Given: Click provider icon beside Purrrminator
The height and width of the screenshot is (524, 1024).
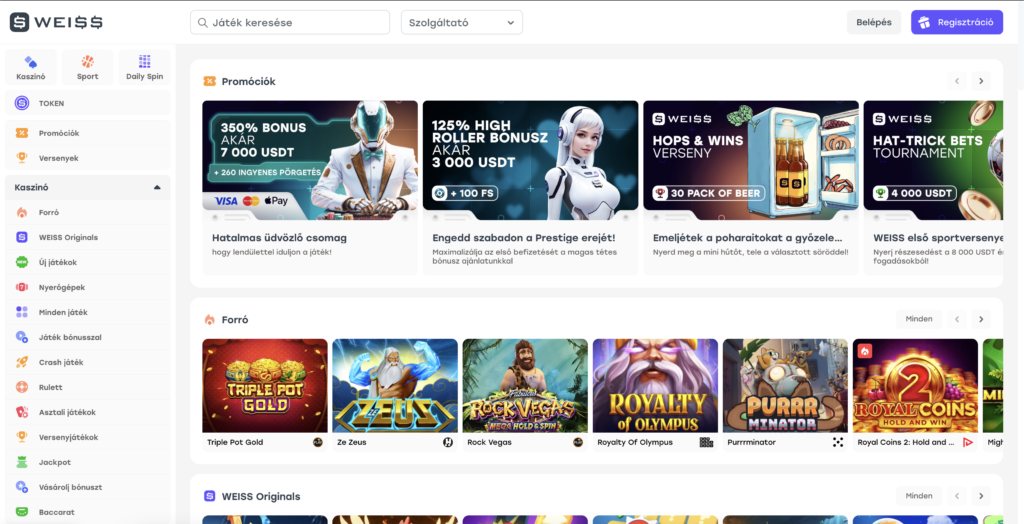Looking at the screenshot, I should click(838, 442).
